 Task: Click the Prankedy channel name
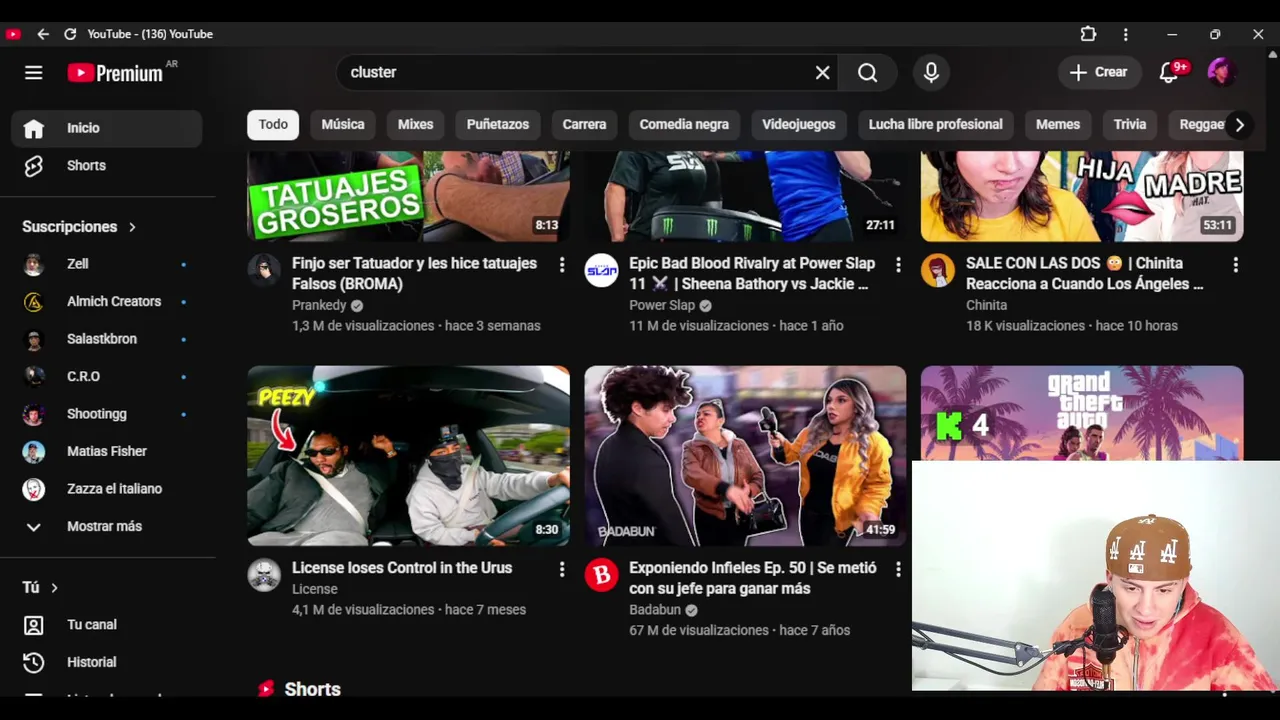pos(319,305)
